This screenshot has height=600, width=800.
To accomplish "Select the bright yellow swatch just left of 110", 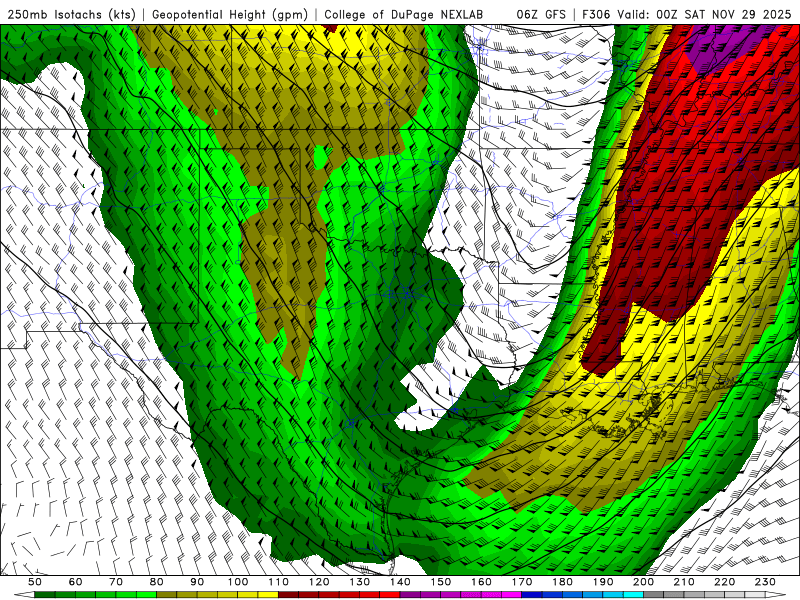I will 268,595.
